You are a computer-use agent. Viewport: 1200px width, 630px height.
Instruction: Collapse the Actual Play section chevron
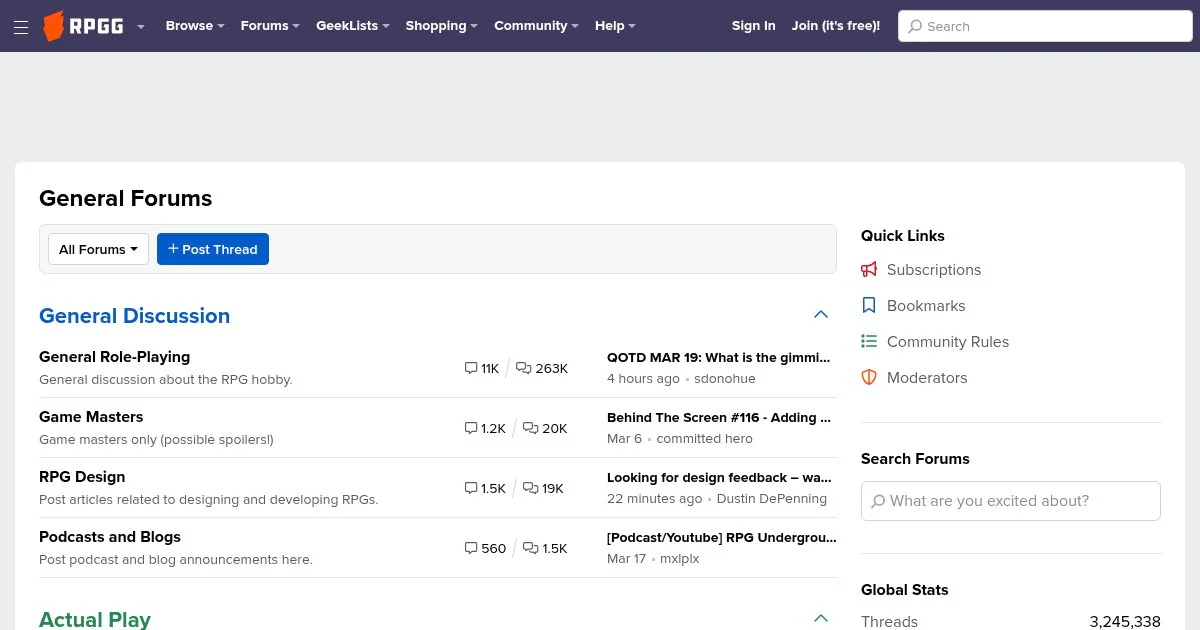(821, 619)
